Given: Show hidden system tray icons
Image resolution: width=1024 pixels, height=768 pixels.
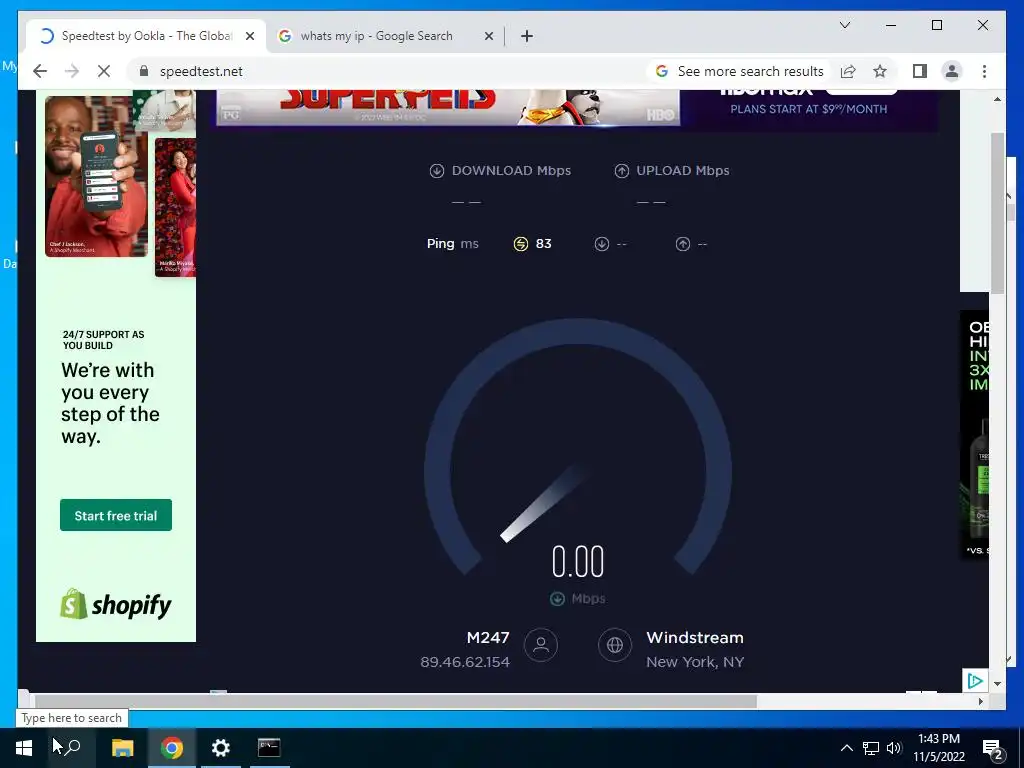Looking at the screenshot, I should [x=846, y=748].
